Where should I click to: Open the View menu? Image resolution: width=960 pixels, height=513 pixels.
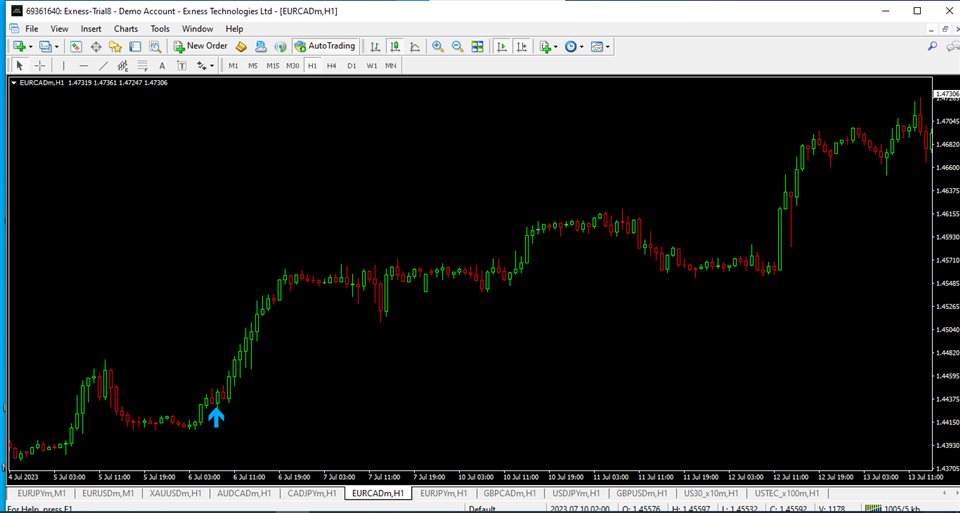(59, 29)
